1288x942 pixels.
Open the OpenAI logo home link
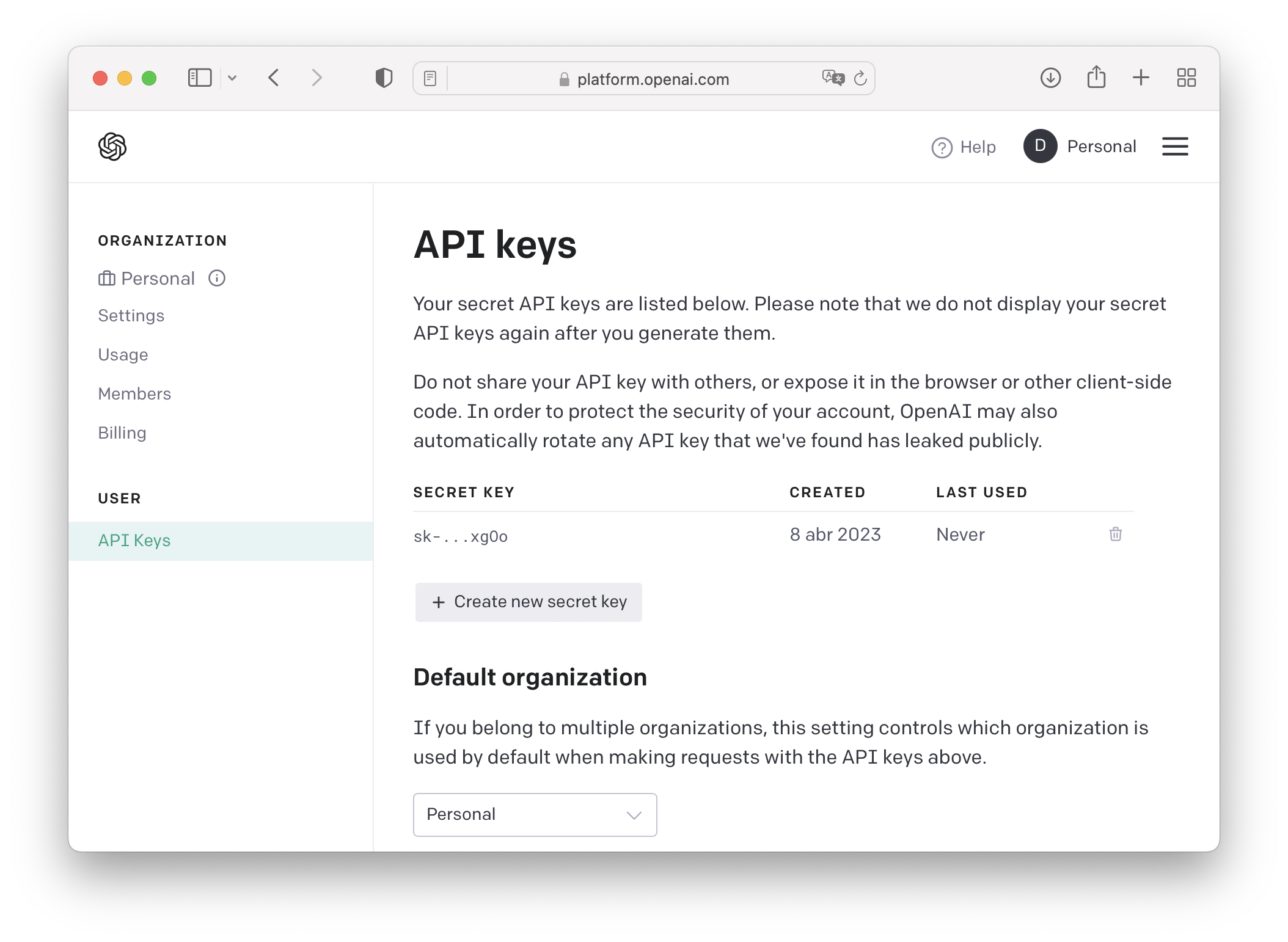point(112,147)
